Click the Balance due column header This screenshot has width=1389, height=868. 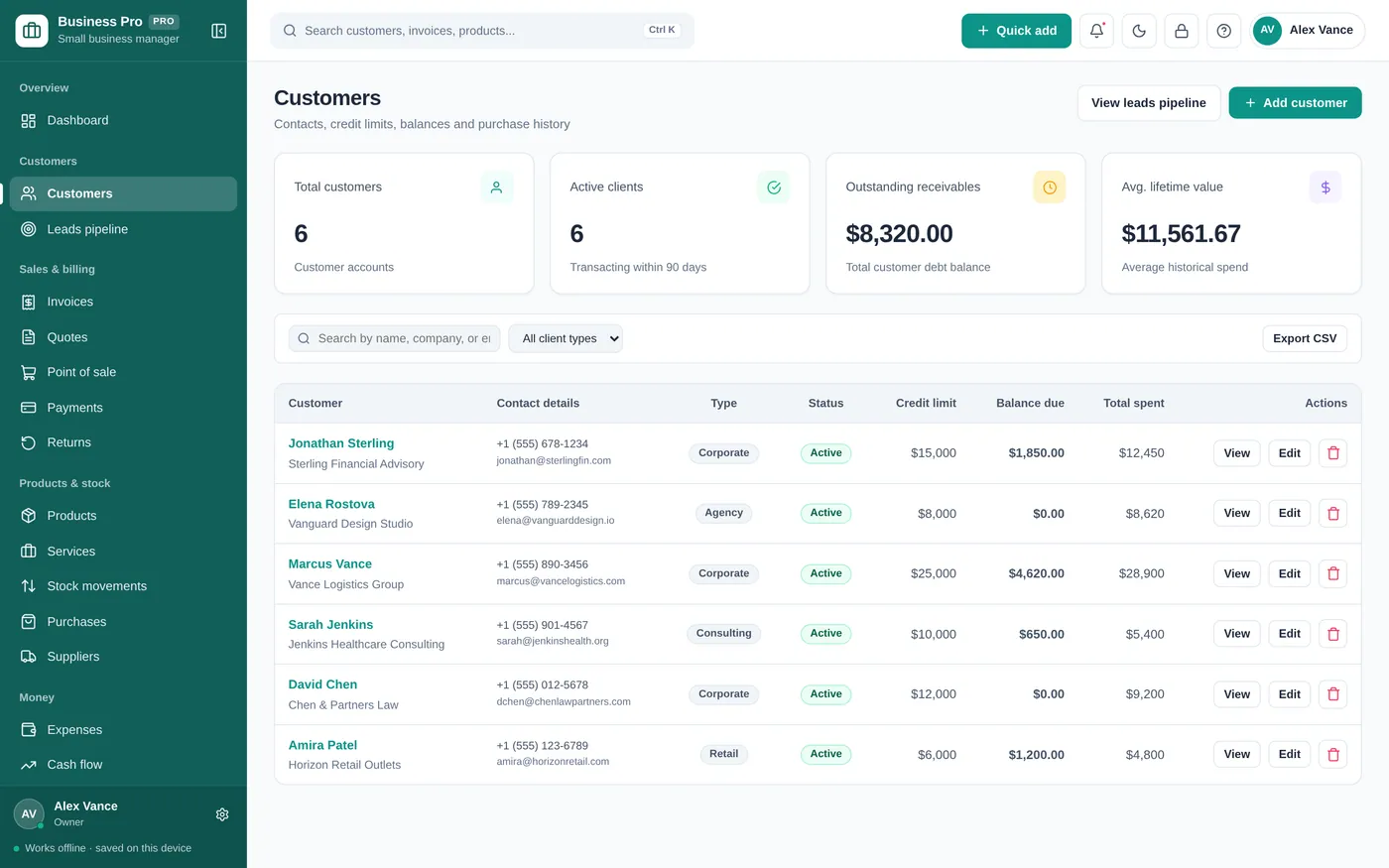(x=1030, y=404)
